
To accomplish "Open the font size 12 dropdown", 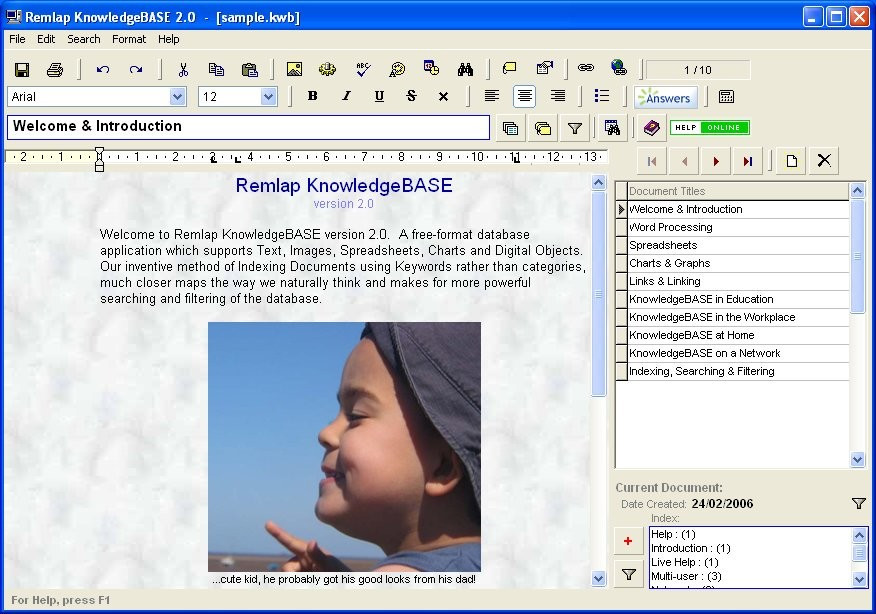I will (x=269, y=97).
